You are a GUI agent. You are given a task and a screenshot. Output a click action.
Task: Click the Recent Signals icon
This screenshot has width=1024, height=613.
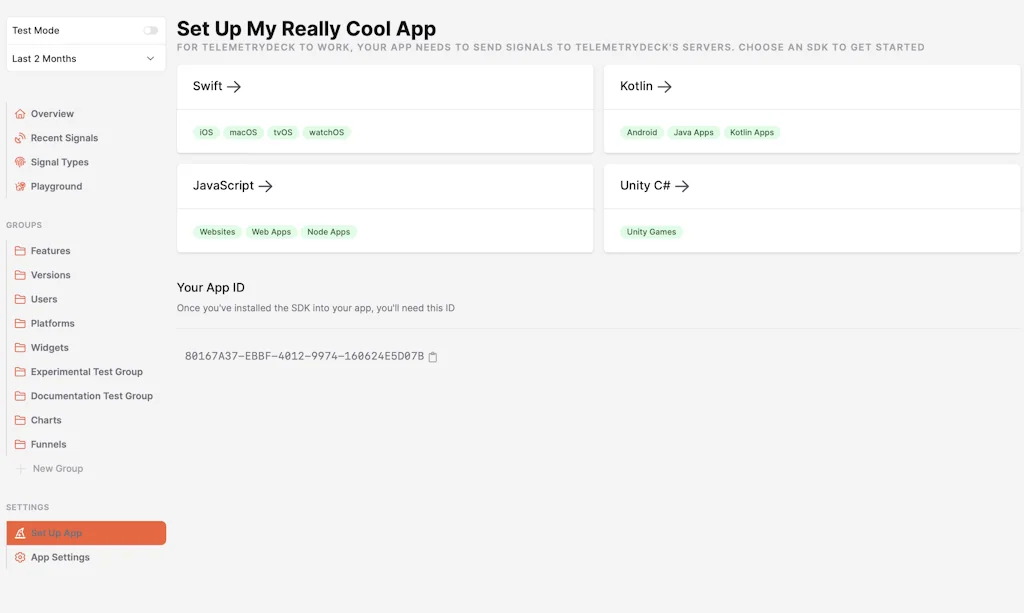pos(20,138)
